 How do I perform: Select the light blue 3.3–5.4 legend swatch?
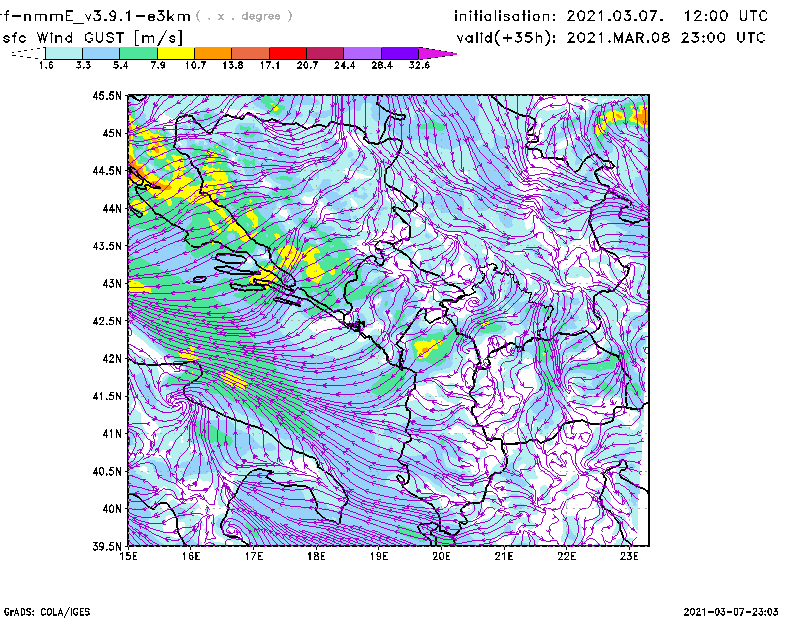(x=101, y=53)
